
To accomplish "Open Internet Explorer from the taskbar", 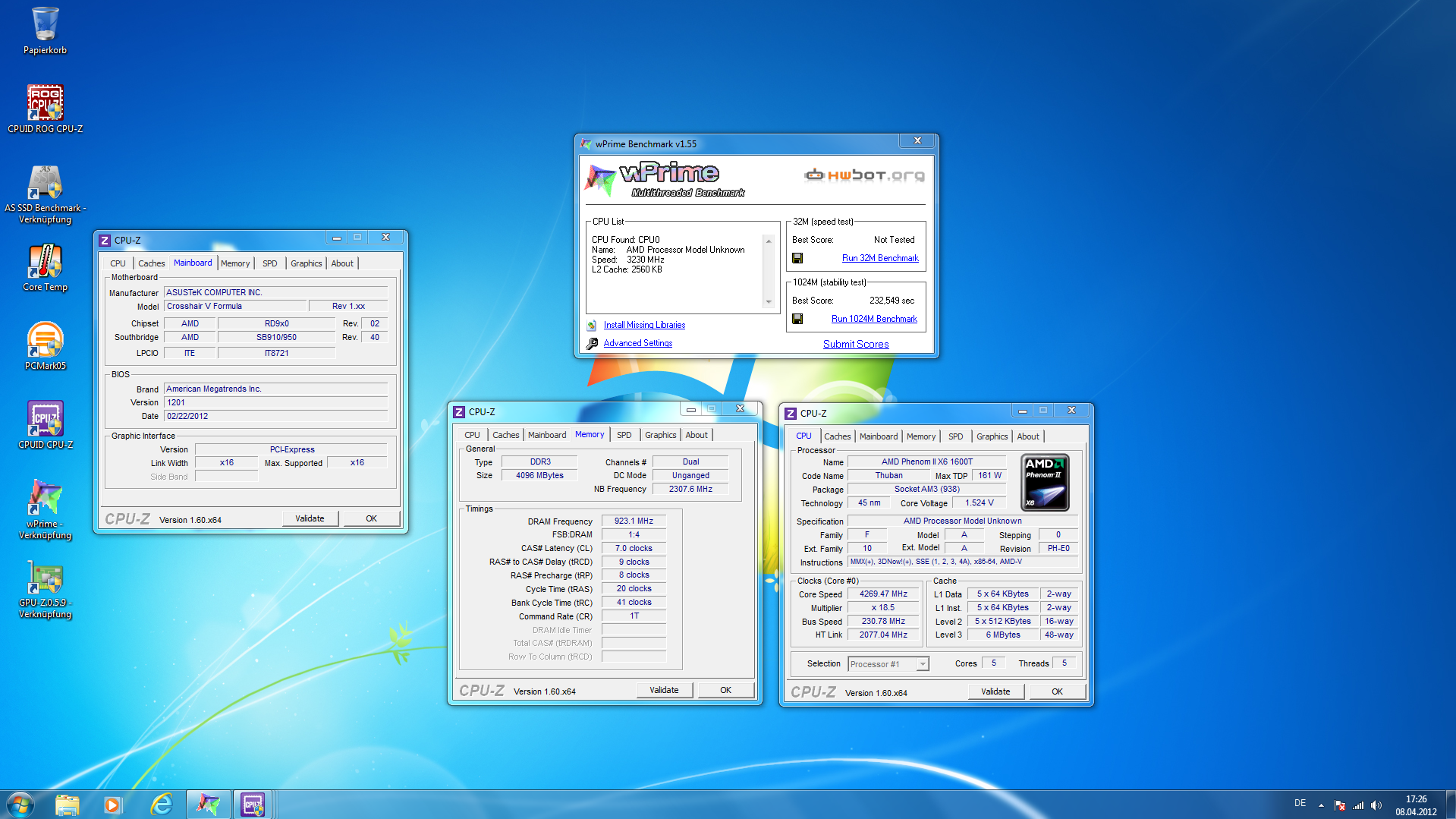I will tap(161, 805).
